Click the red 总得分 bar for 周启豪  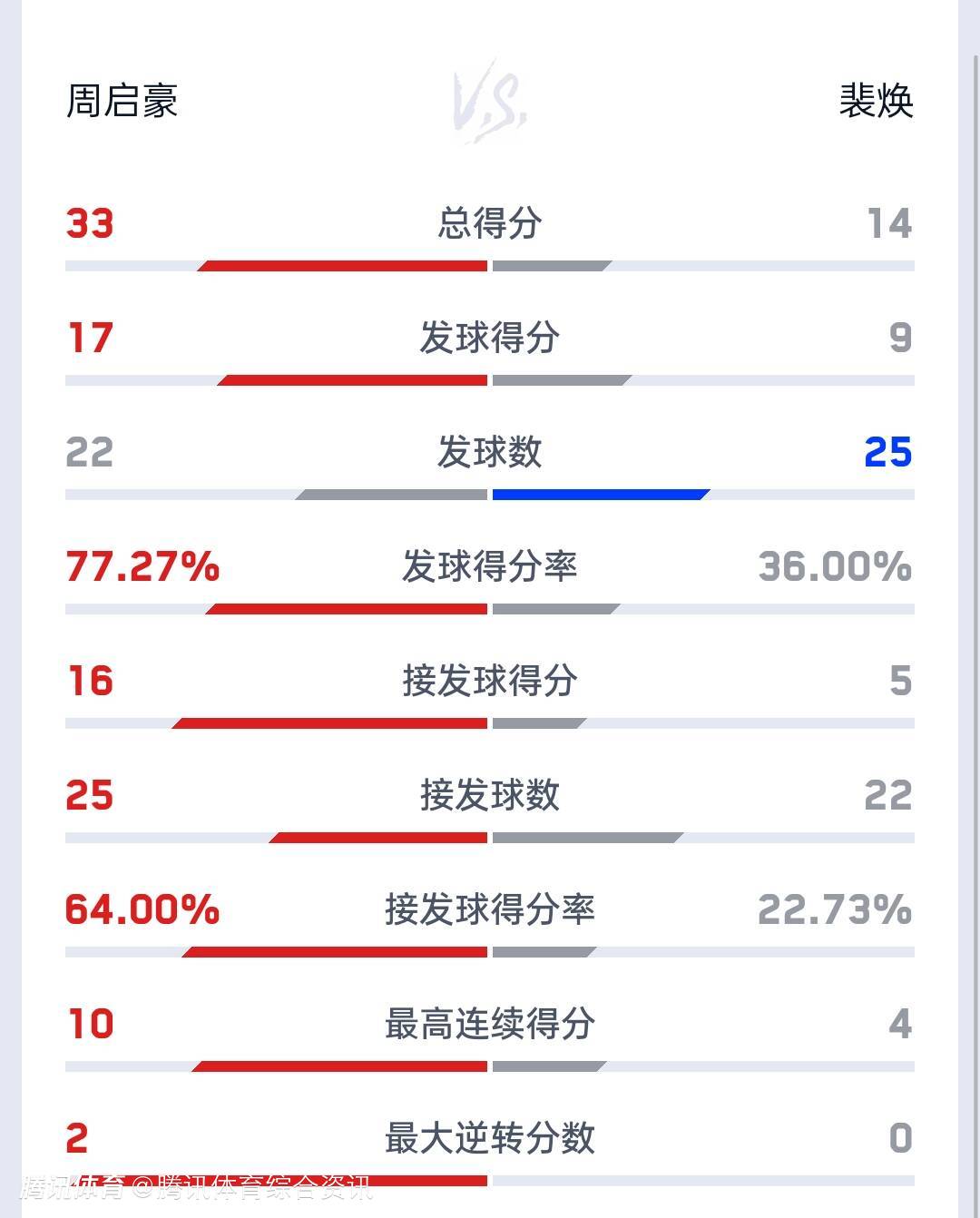[343, 266]
